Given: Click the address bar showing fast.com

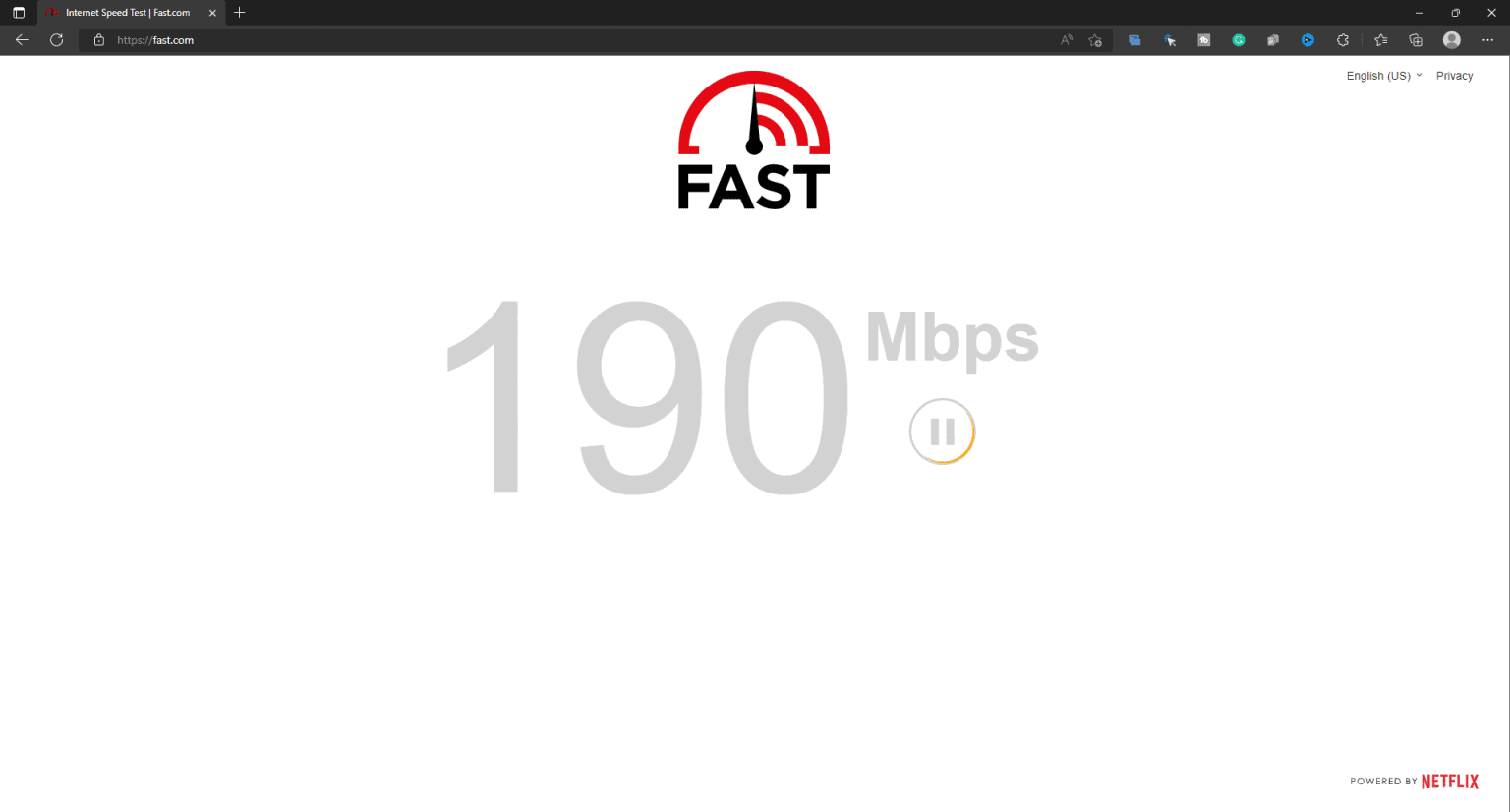Looking at the screenshot, I should (x=580, y=40).
